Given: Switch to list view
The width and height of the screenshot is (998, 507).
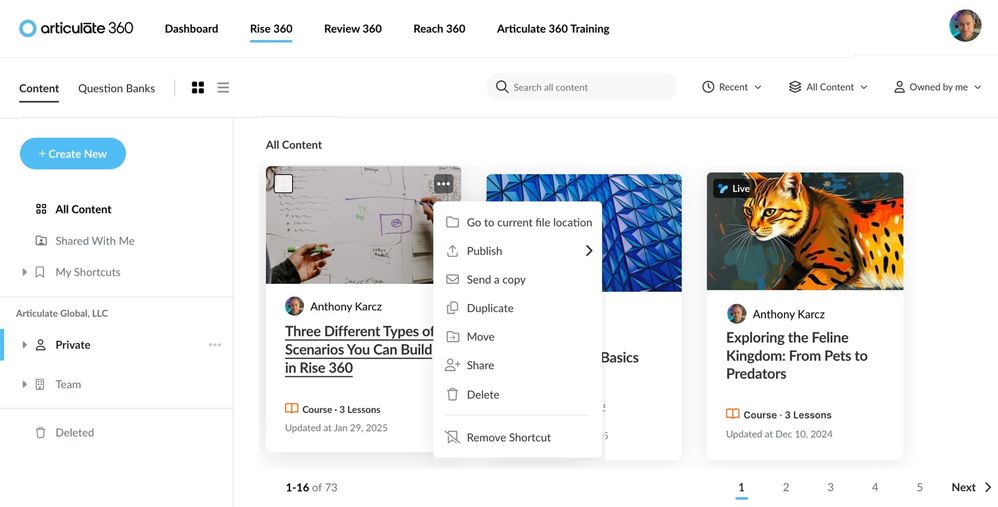Looking at the screenshot, I should point(223,88).
